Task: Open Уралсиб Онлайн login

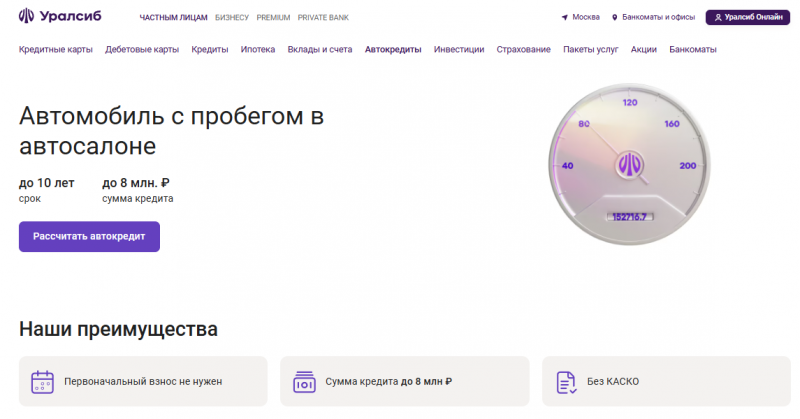Action: click(747, 17)
